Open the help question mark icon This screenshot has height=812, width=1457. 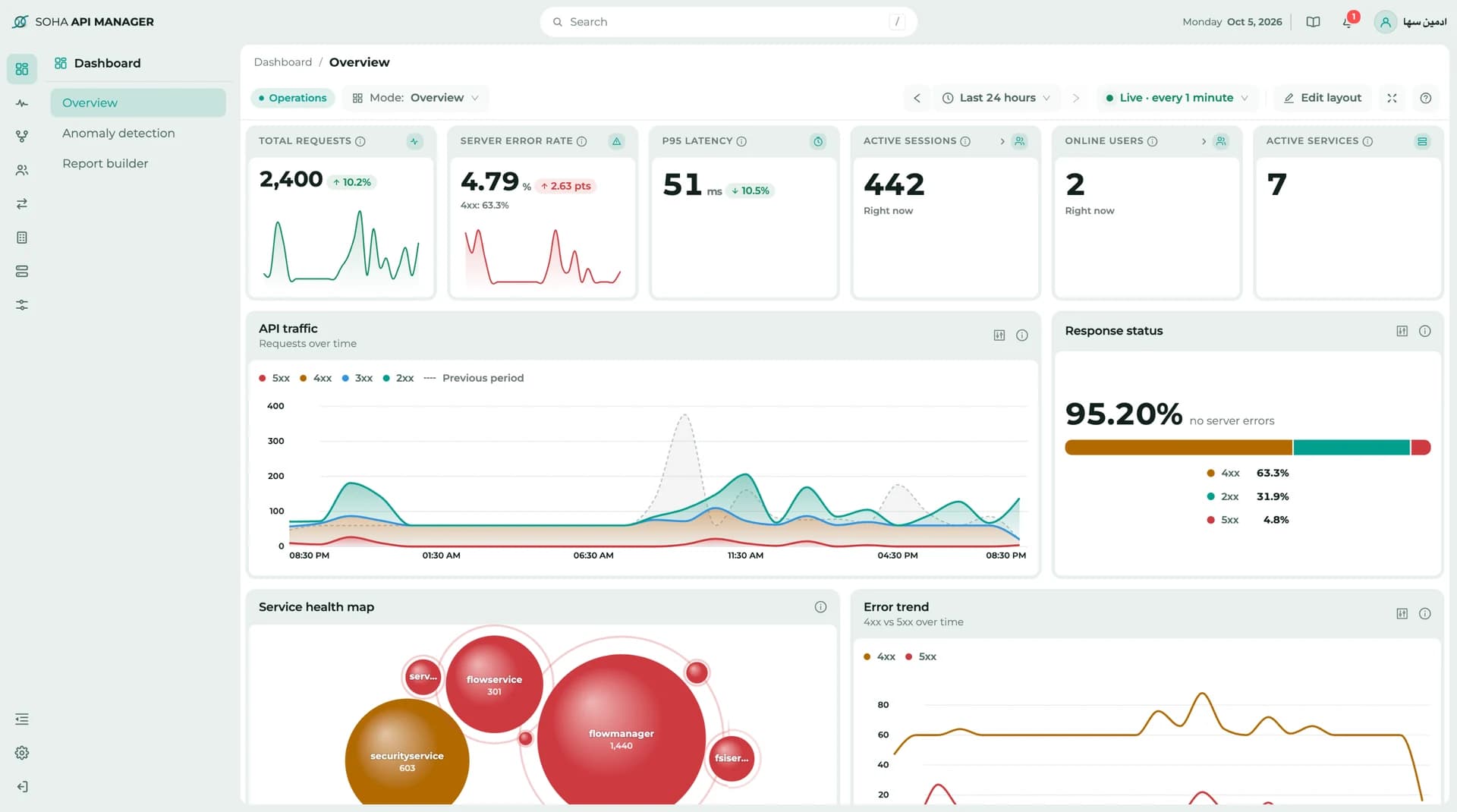coord(1426,98)
